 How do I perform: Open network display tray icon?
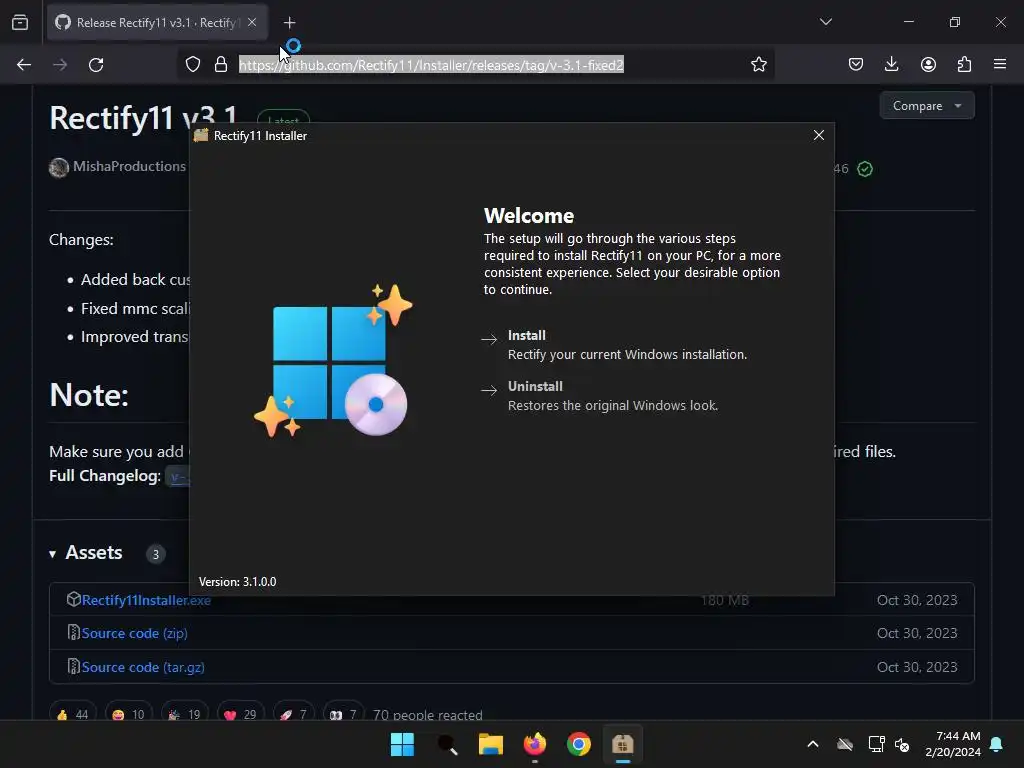[876, 744]
